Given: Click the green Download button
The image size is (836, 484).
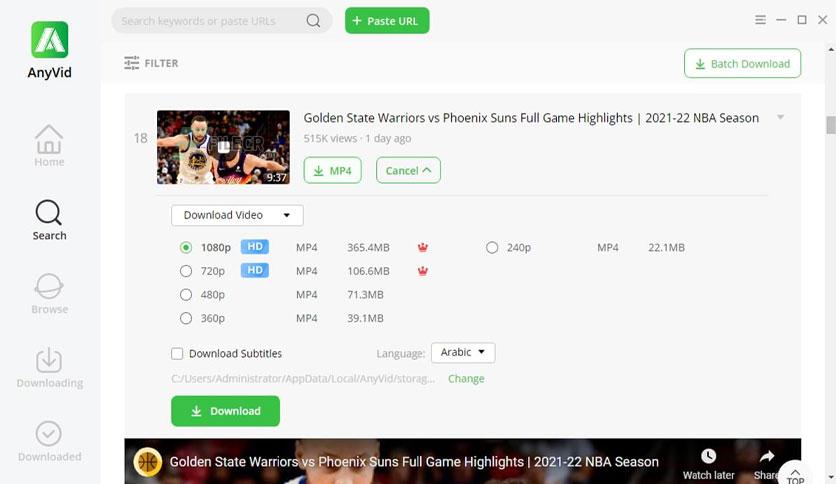Looking at the screenshot, I should click(225, 411).
